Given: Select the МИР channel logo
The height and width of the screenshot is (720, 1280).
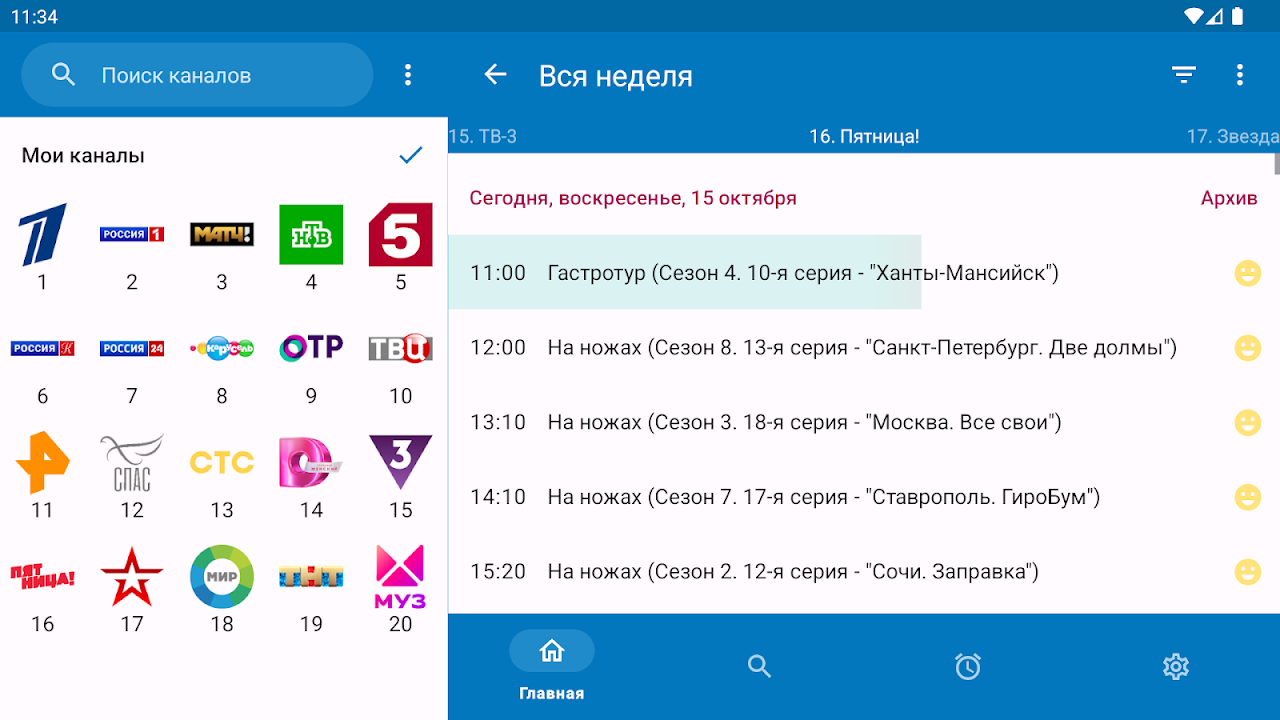Looking at the screenshot, I should coord(222,577).
